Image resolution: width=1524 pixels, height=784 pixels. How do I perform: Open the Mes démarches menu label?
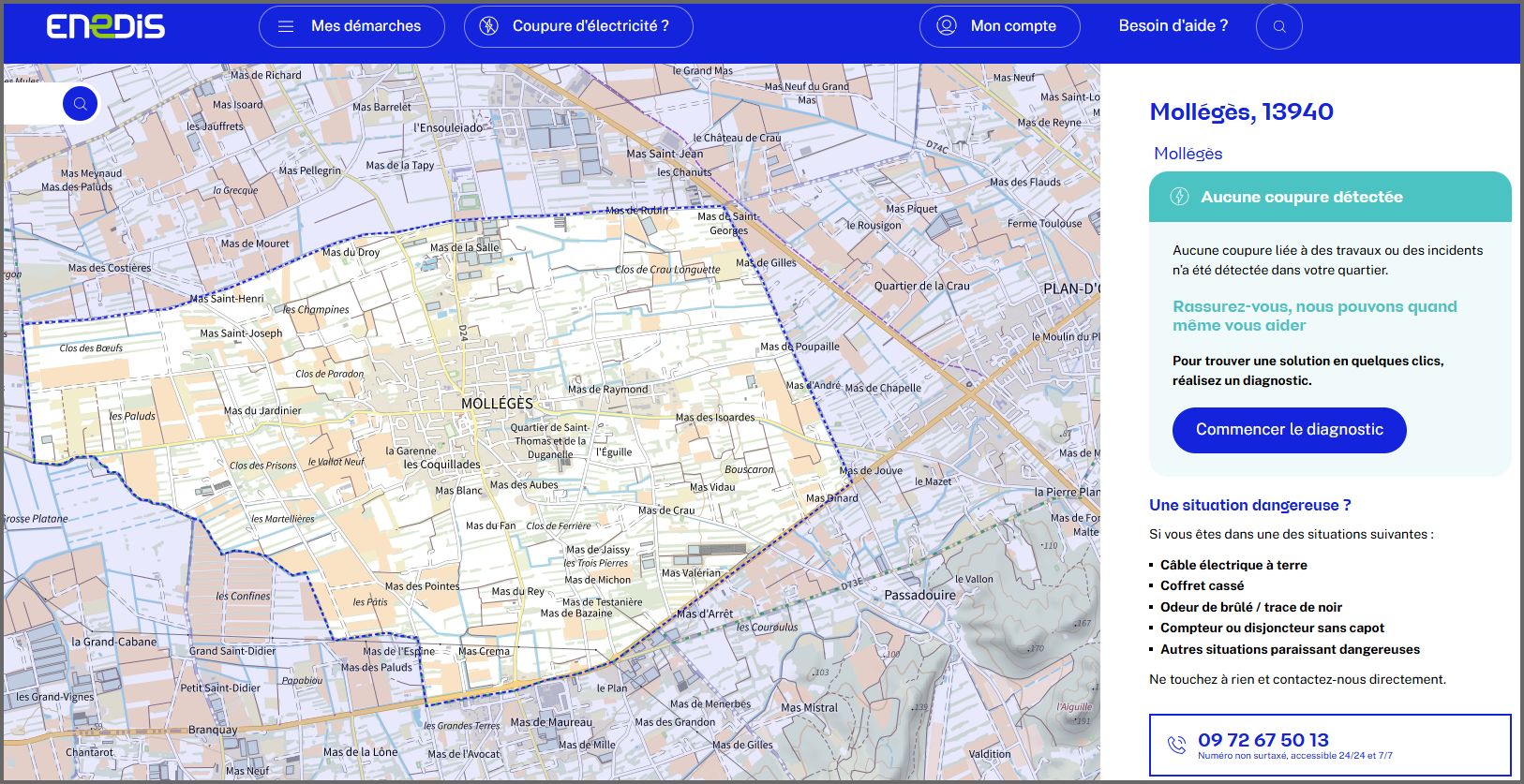[366, 26]
